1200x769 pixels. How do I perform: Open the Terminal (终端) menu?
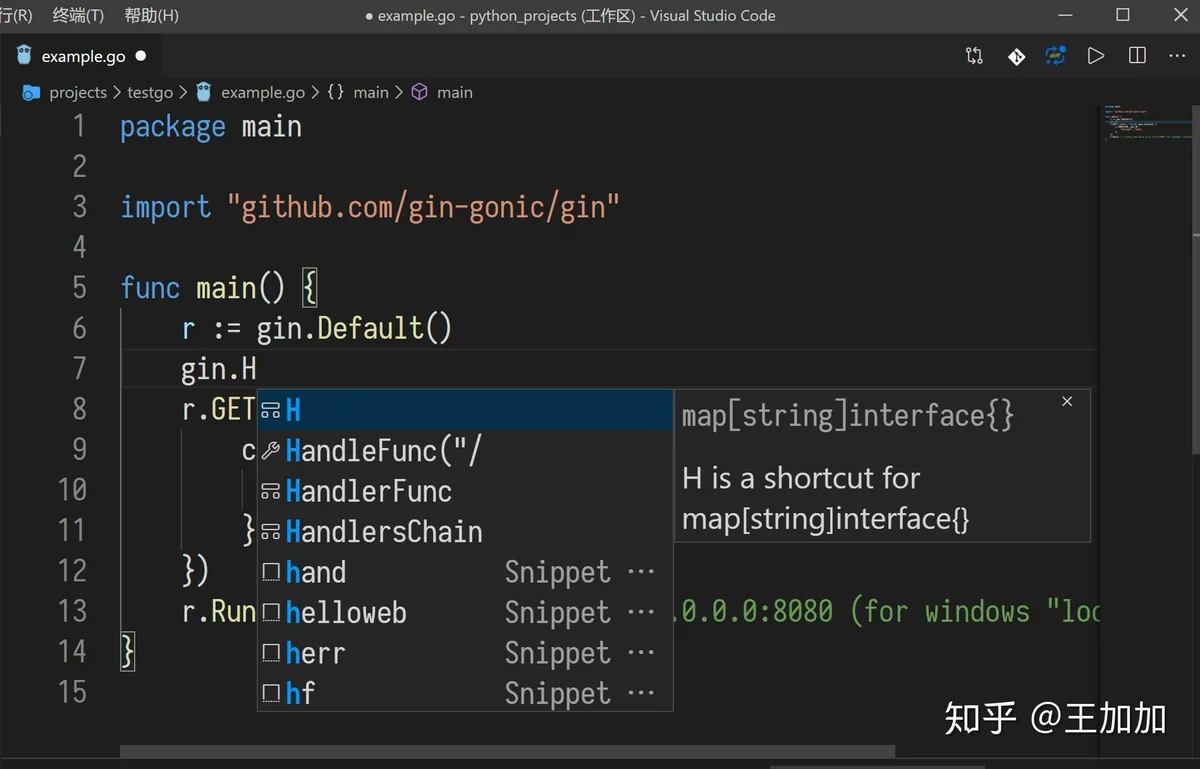coord(78,15)
